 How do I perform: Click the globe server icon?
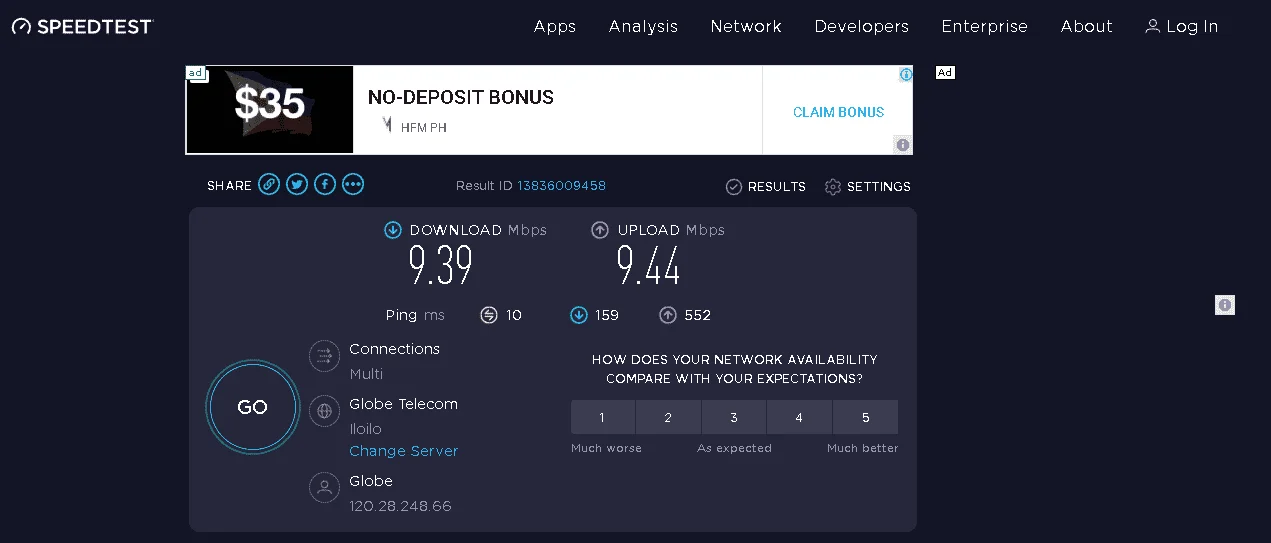324,411
